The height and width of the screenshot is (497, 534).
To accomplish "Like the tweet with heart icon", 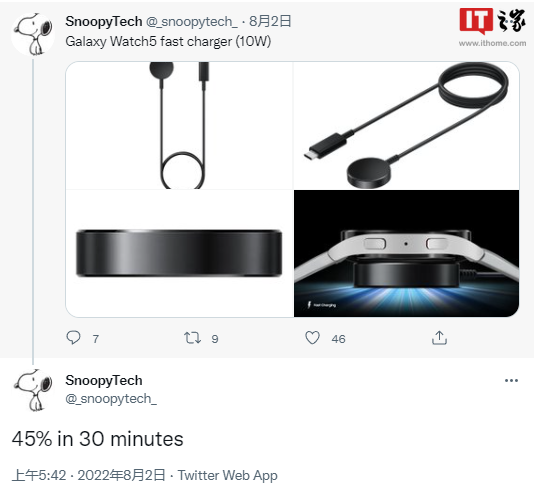I will (312, 338).
